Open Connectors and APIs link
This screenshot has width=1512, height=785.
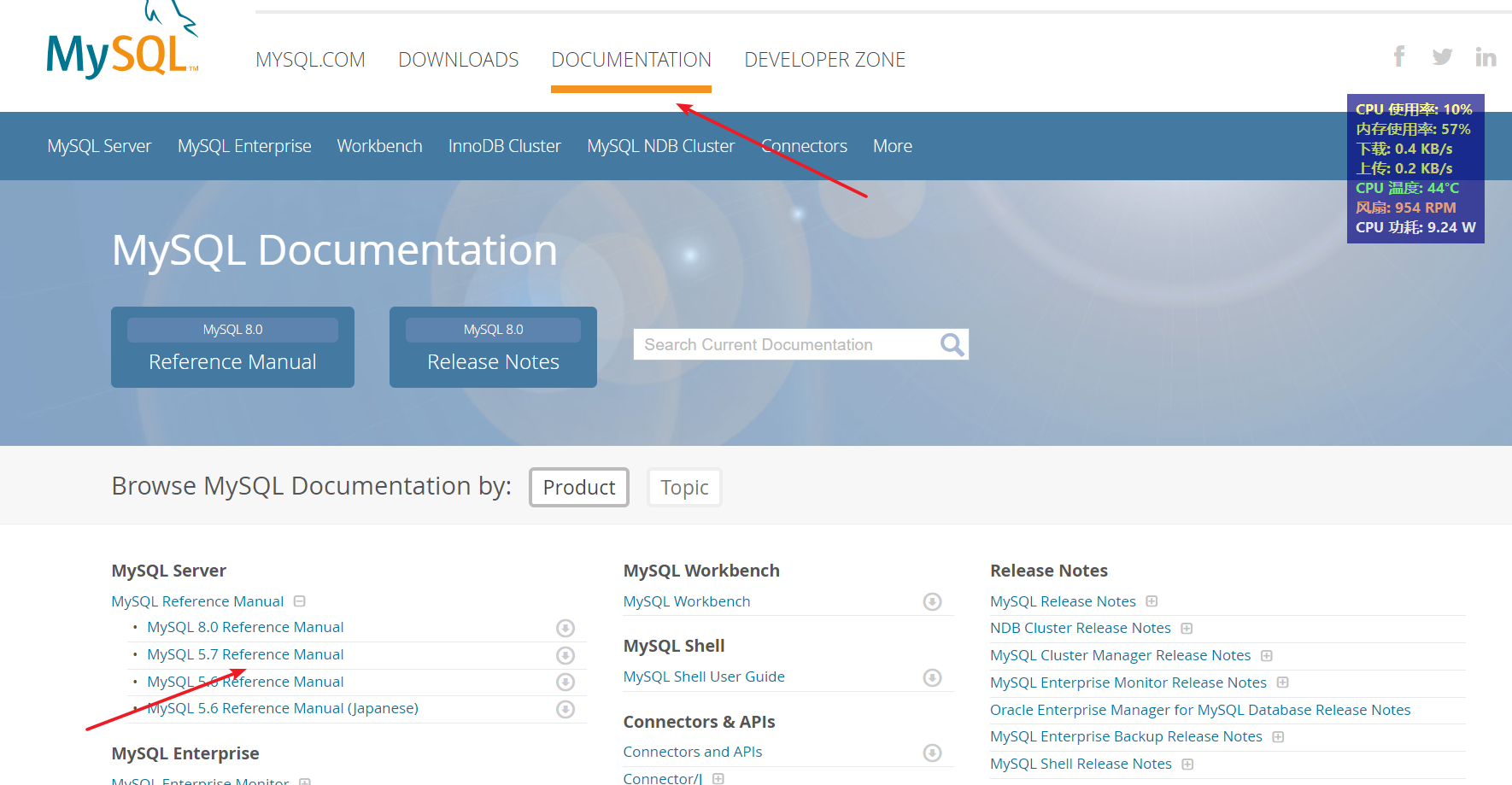pyautogui.click(x=693, y=752)
